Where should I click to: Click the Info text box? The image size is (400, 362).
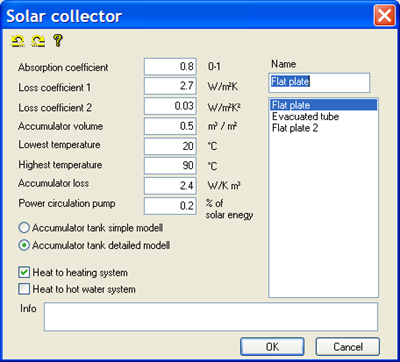point(211,317)
